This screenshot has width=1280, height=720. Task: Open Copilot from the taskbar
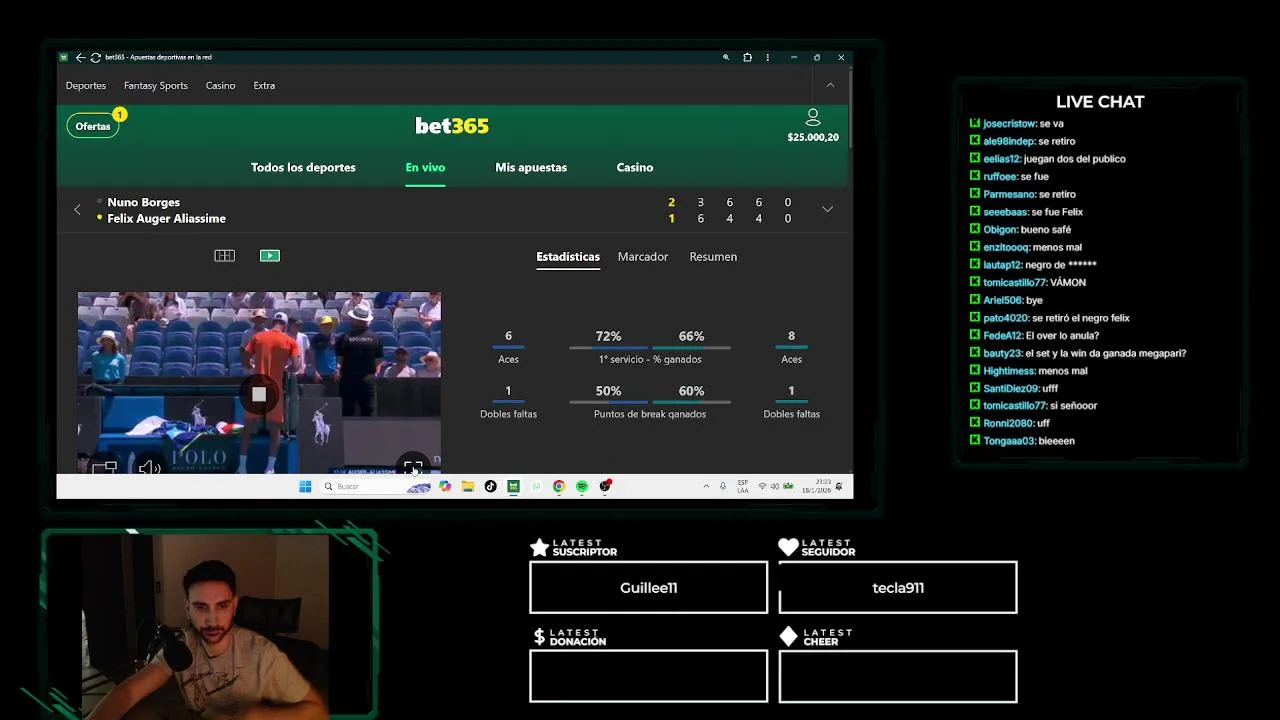(445, 487)
